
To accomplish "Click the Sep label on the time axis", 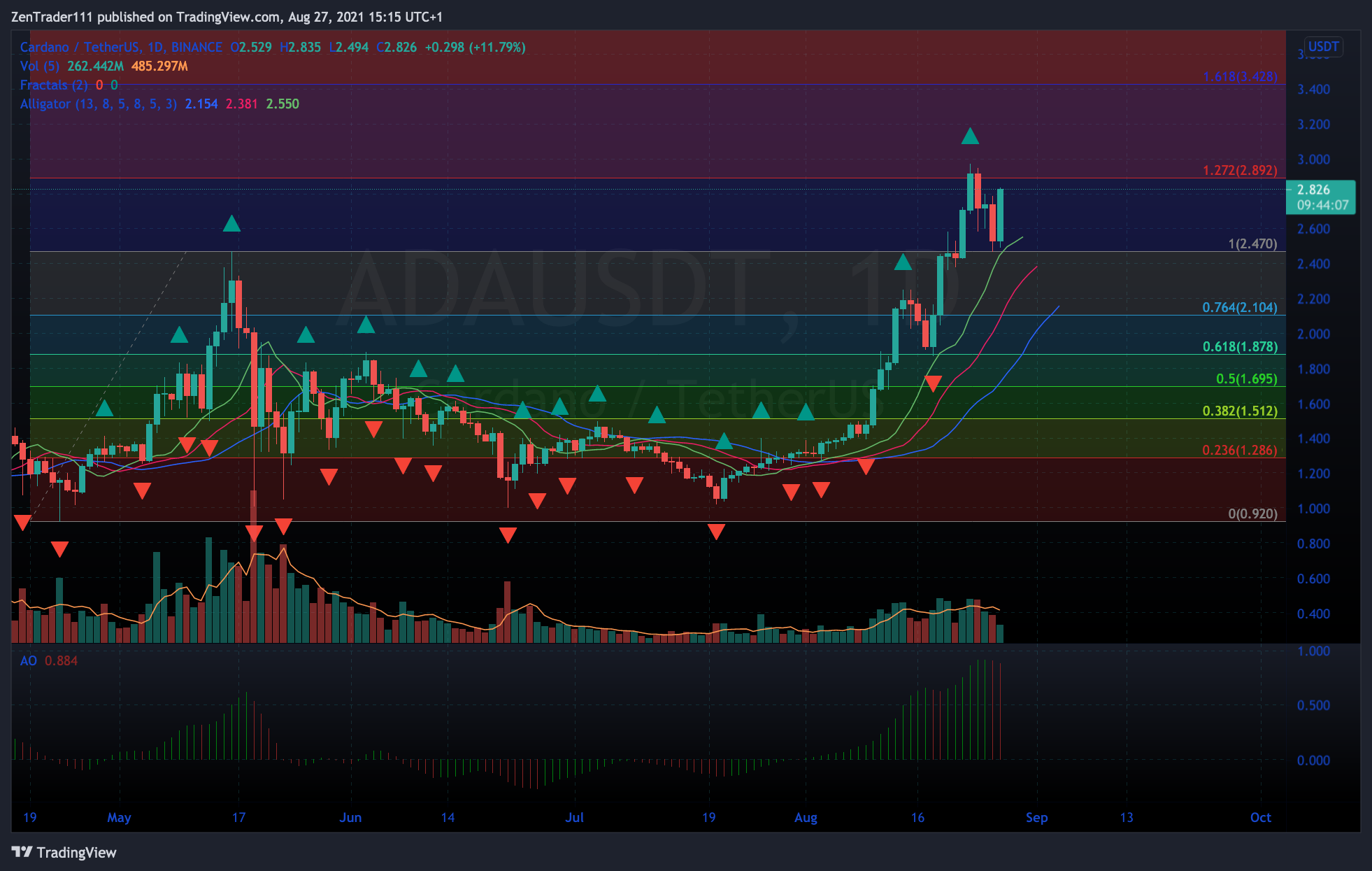I will 1036,817.
